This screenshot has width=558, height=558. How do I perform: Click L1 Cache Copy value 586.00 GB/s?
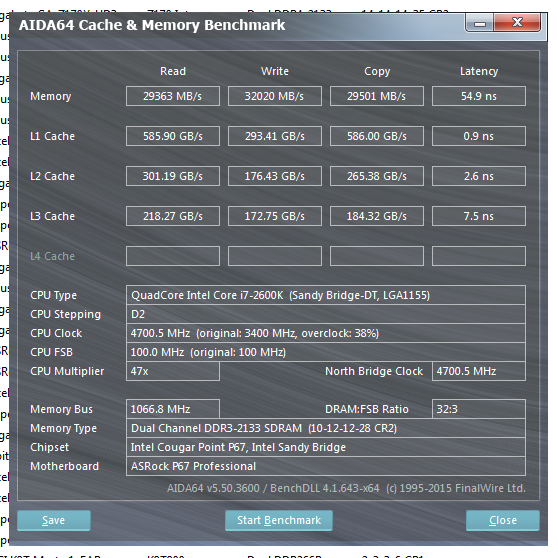coord(377,136)
